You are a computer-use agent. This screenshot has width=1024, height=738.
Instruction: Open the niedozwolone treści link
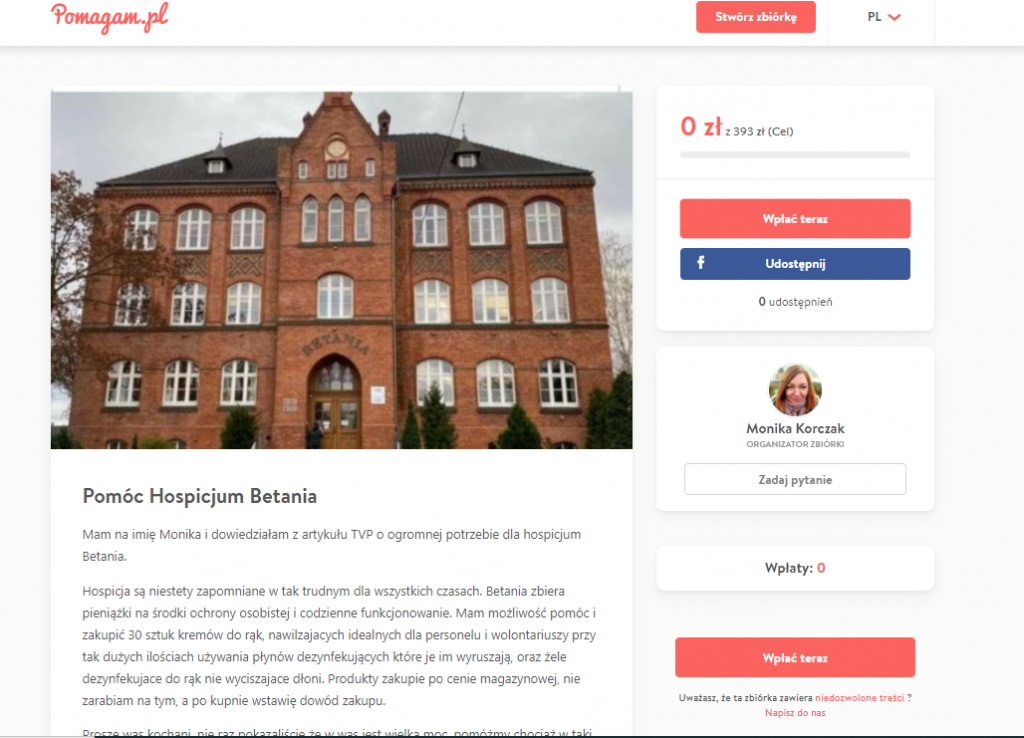tap(859, 698)
